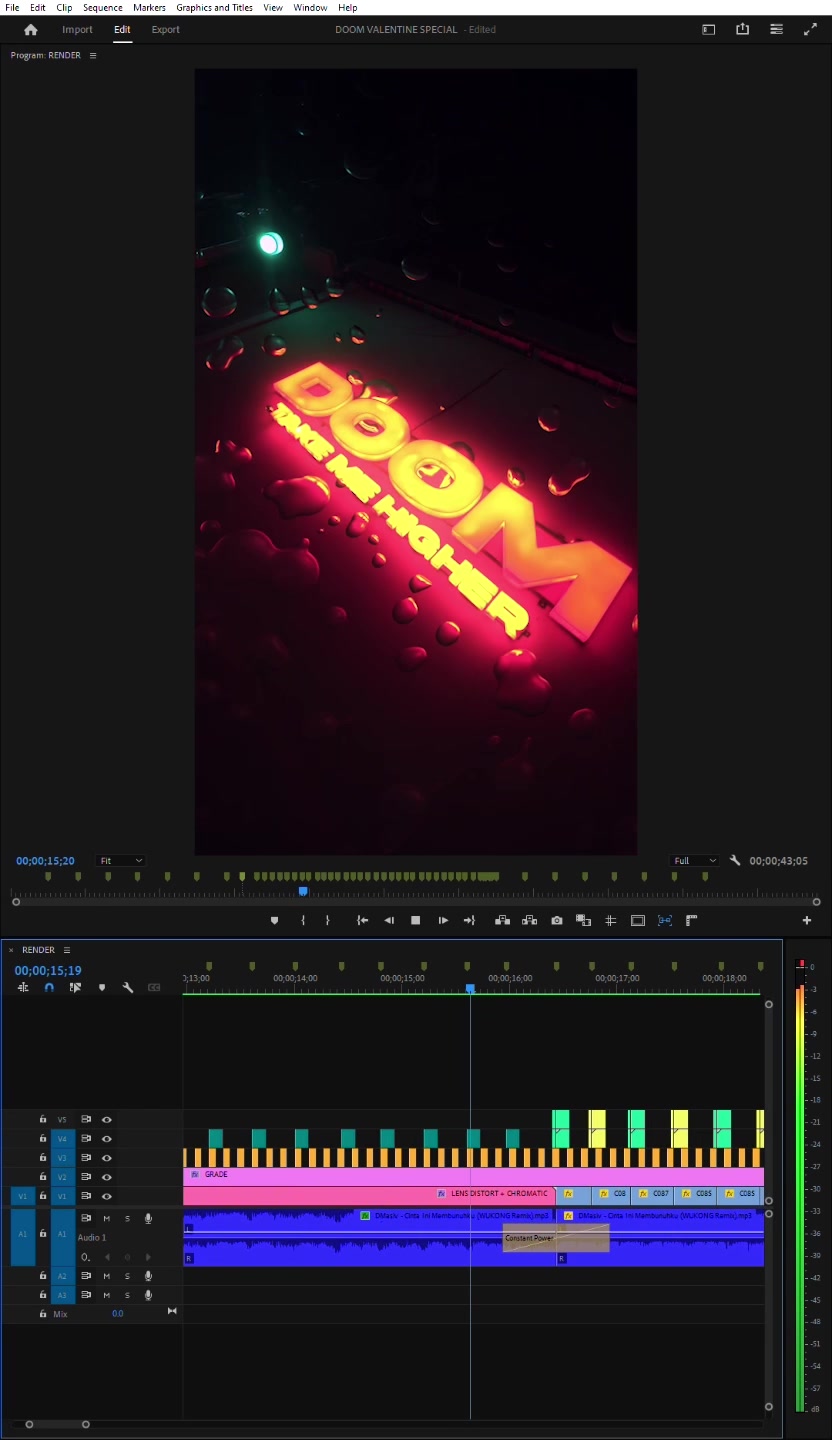832x1440 pixels.
Task: Enable voice-over record on track A3
Action: click(148, 1296)
